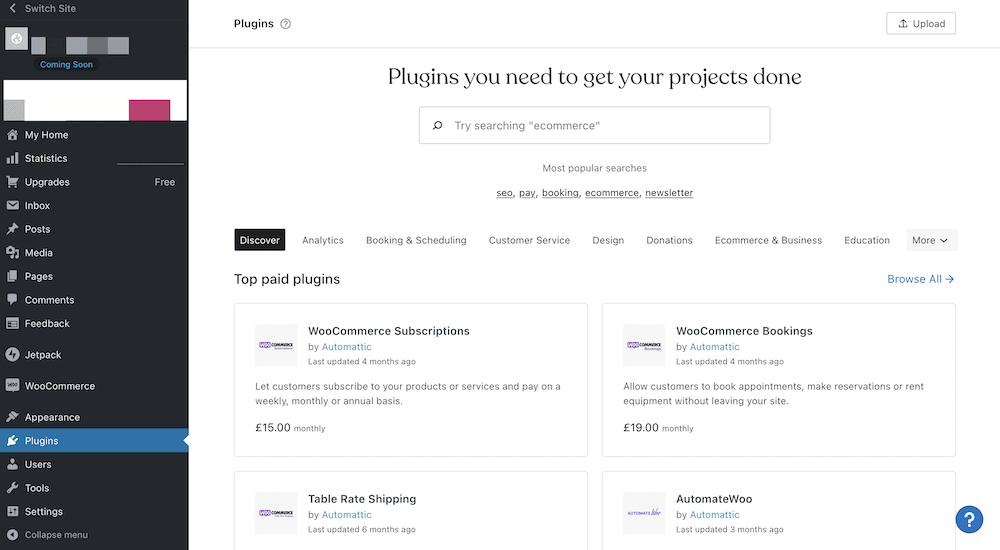This screenshot has height=550, width=1000.
Task: Click the £19.00 monthly price text
Action: [x=658, y=427]
